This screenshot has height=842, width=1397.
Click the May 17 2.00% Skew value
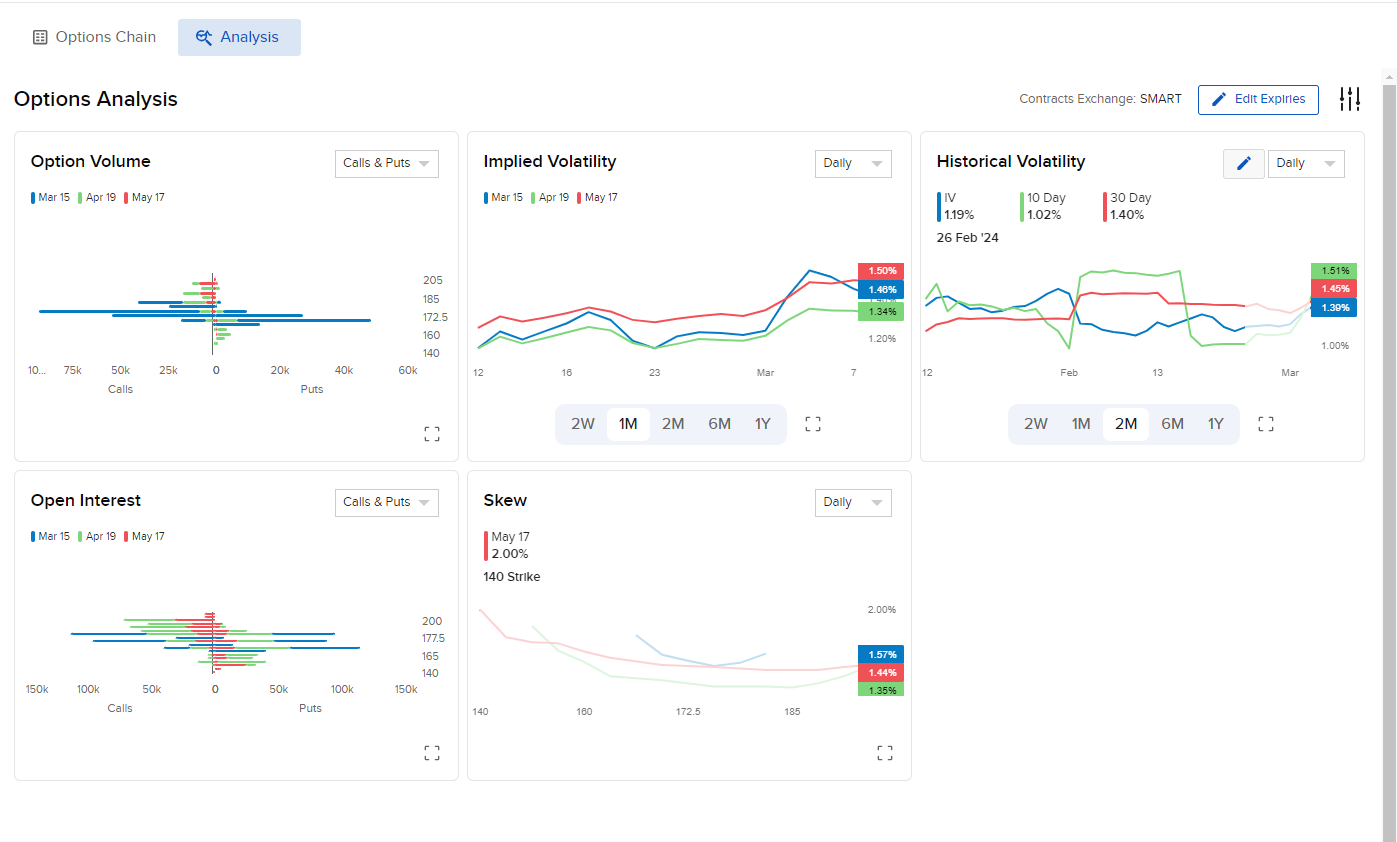(507, 546)
